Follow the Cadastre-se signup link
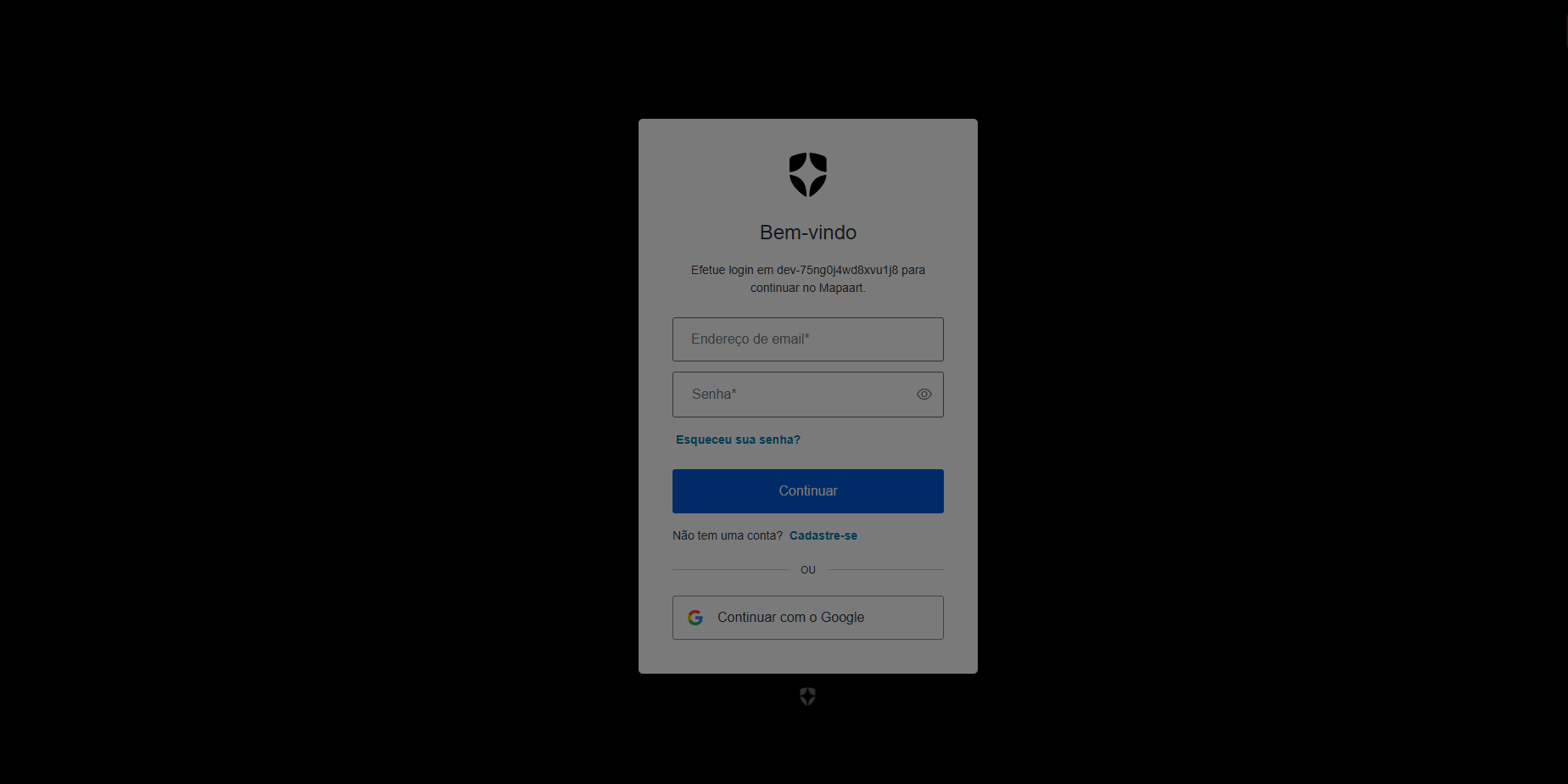The width and height of the screenshot is (1568, 784). 823,535
